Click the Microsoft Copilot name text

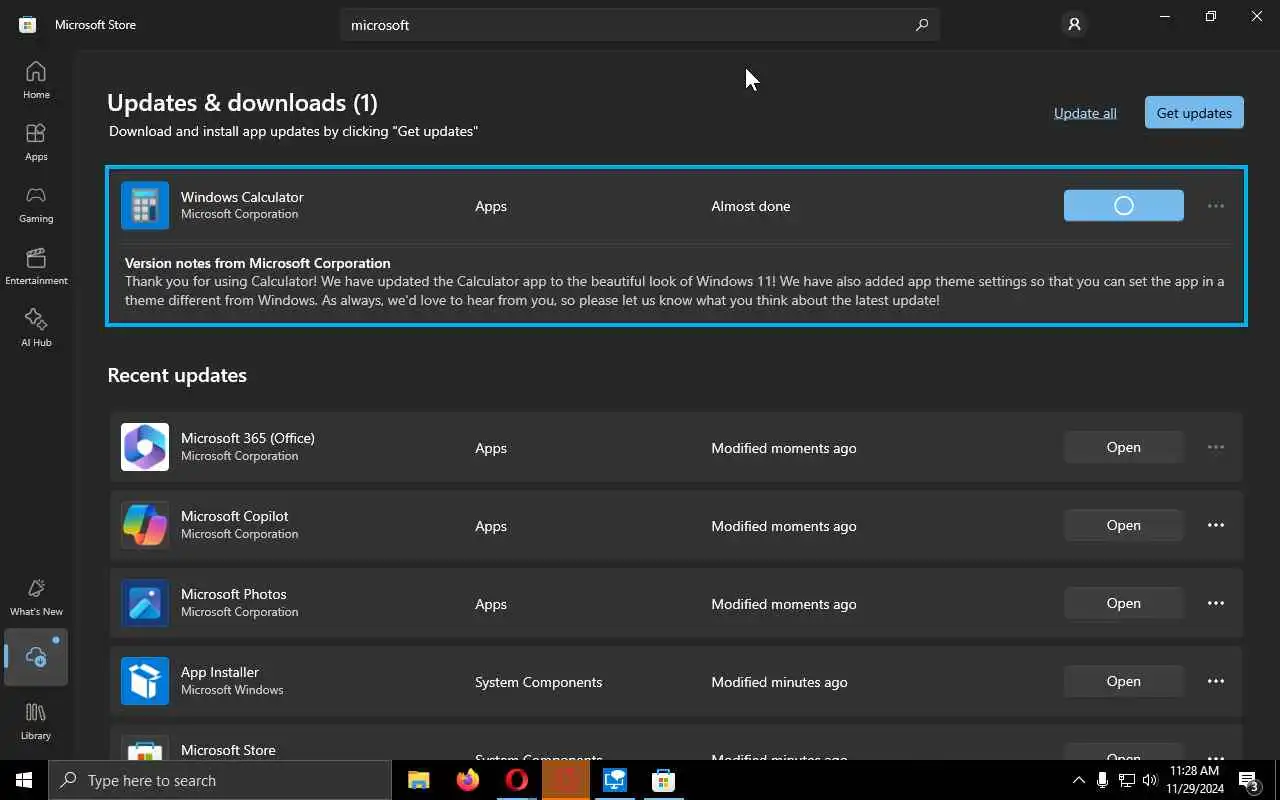pyautogui.click(x=235, y=516)
